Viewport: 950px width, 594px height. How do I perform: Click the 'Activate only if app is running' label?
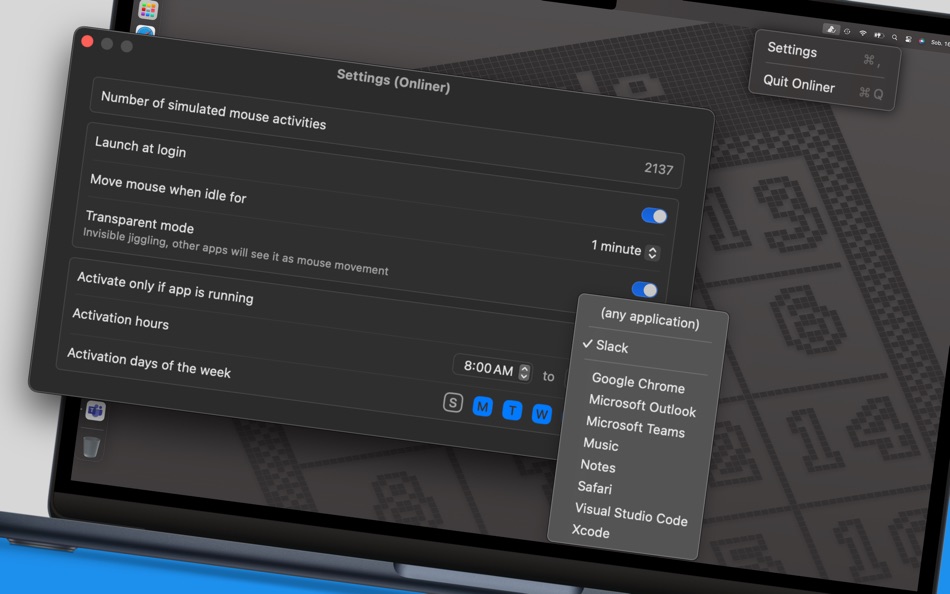(165, 288)
